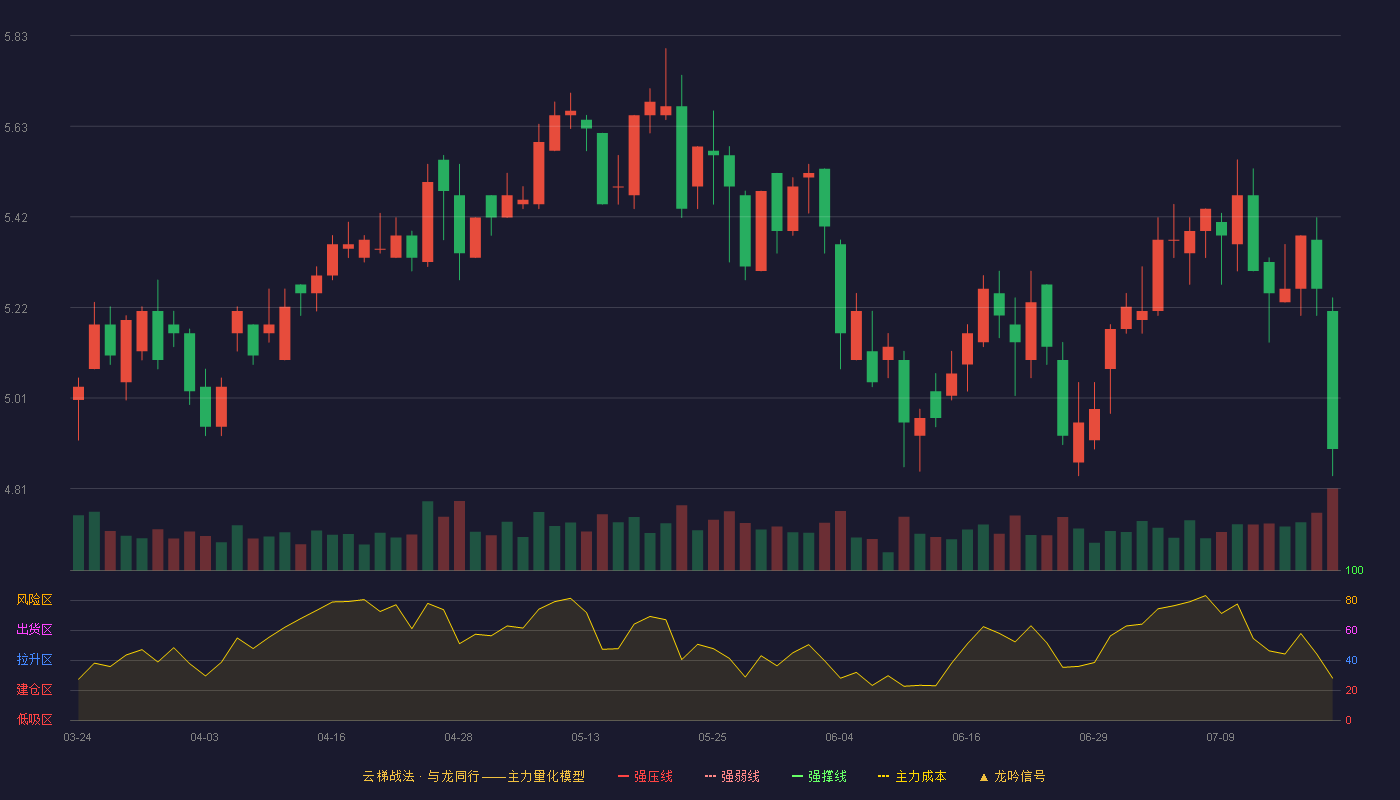This screenshot has height=800, width=1400.
Task: Select the last large green candlestick
Action: 1332,380
